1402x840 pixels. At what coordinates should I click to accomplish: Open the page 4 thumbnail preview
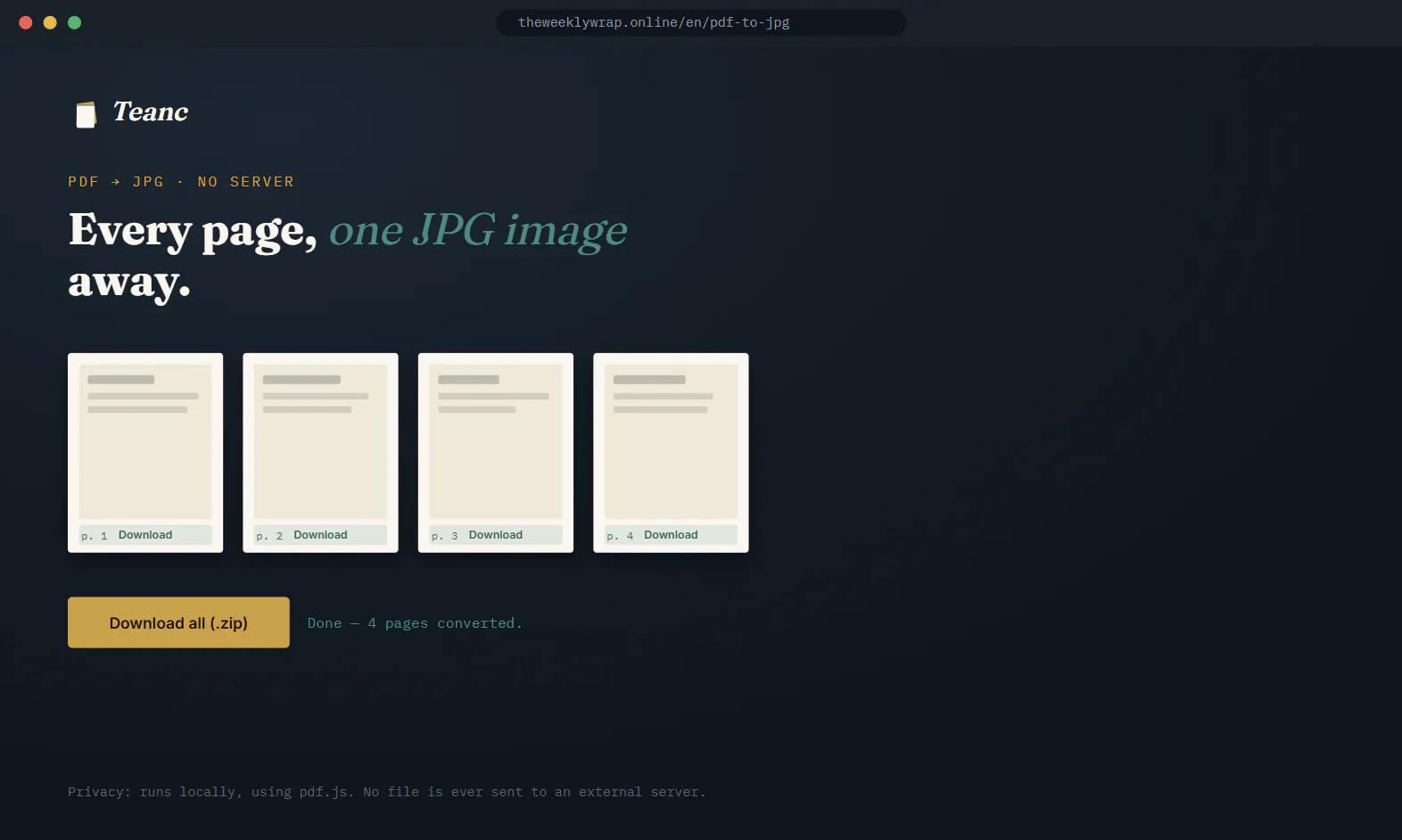671,441
